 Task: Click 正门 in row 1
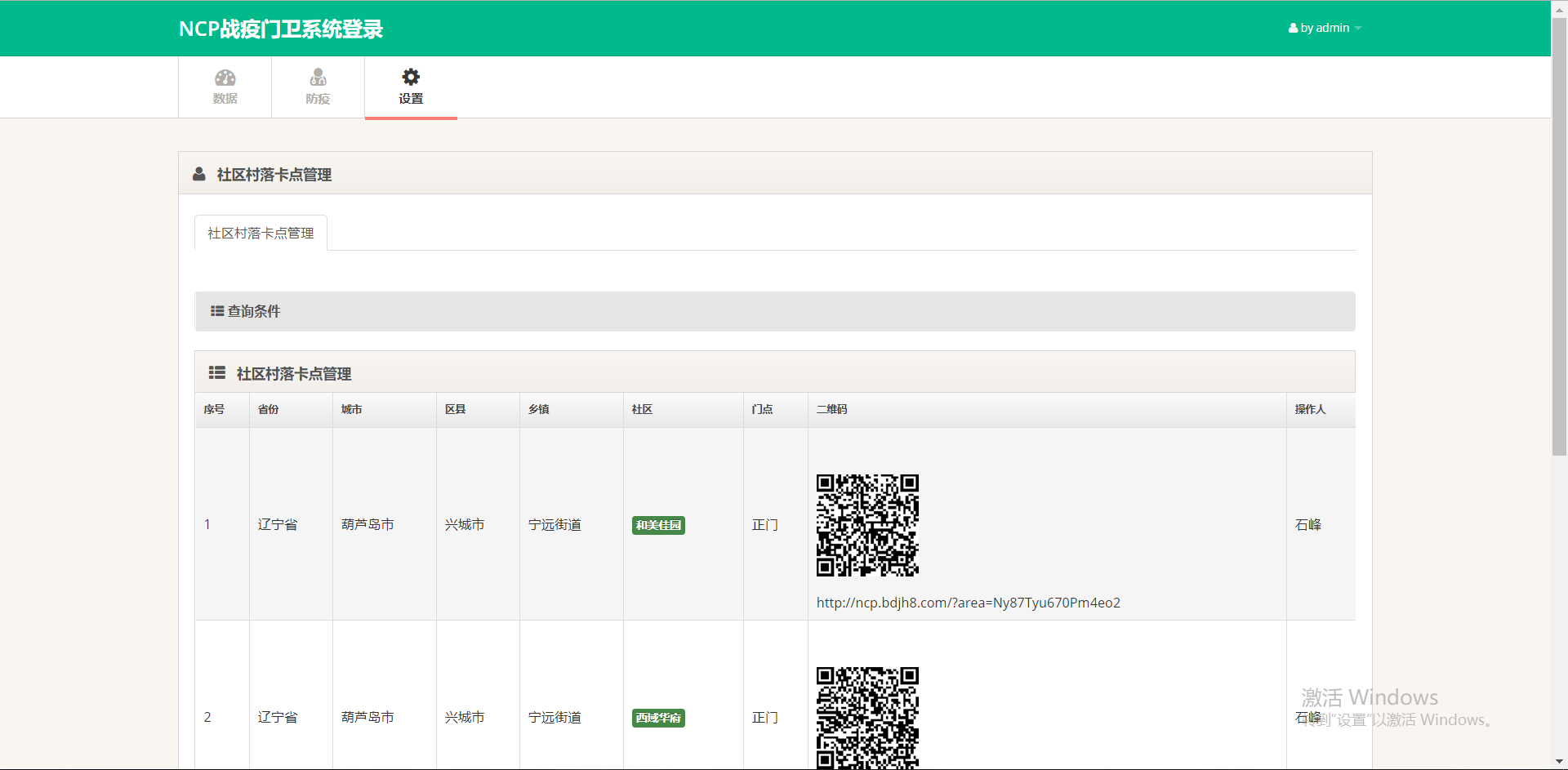point(765,524)
